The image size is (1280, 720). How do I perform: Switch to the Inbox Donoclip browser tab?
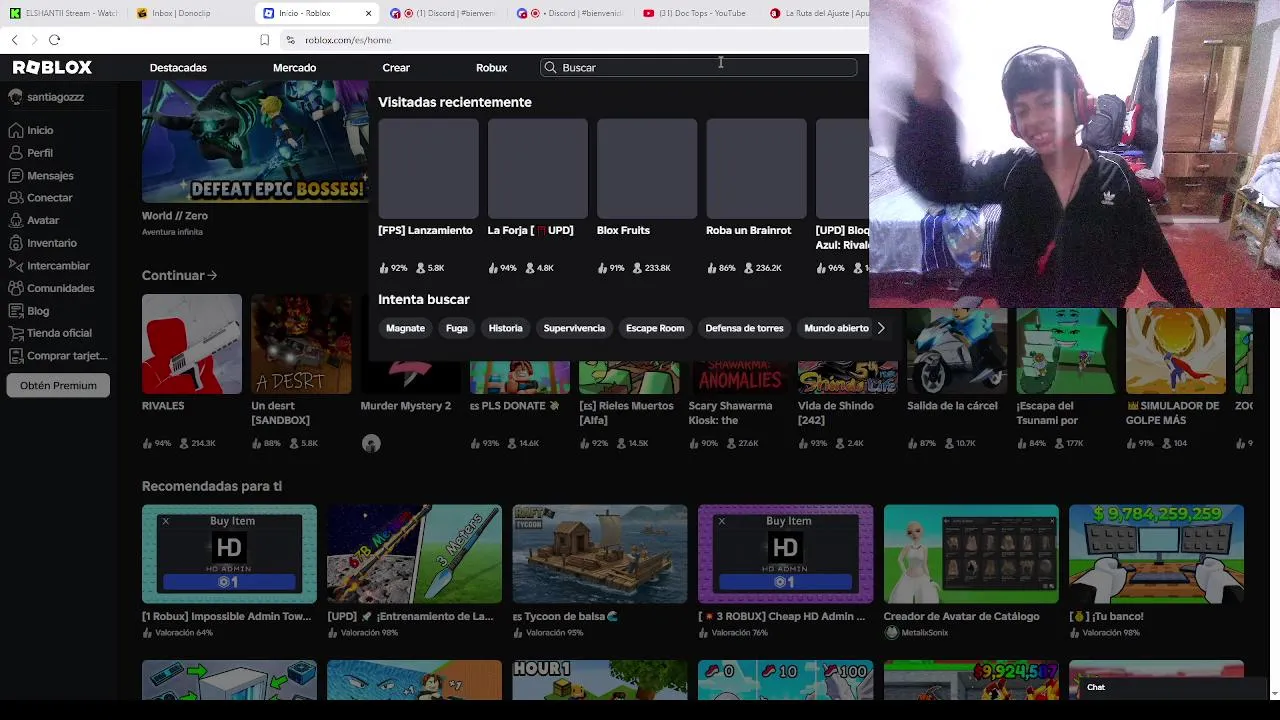pos(180,13)
